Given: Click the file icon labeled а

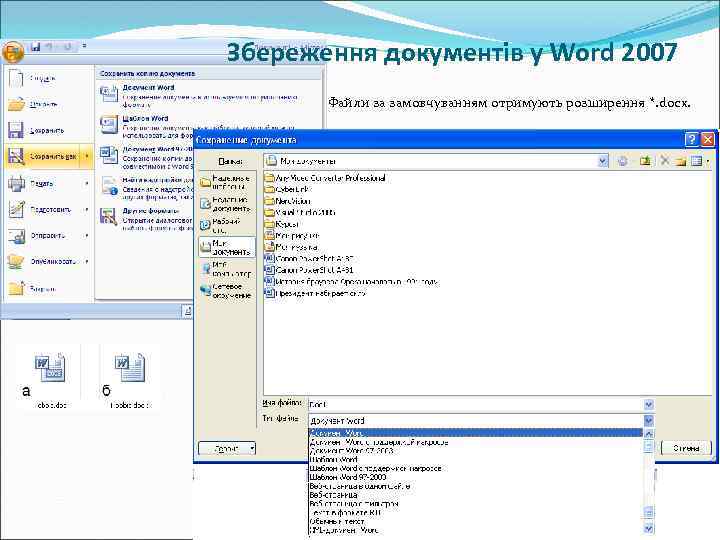Looking at the screenshot, I should tap(50, 367).
